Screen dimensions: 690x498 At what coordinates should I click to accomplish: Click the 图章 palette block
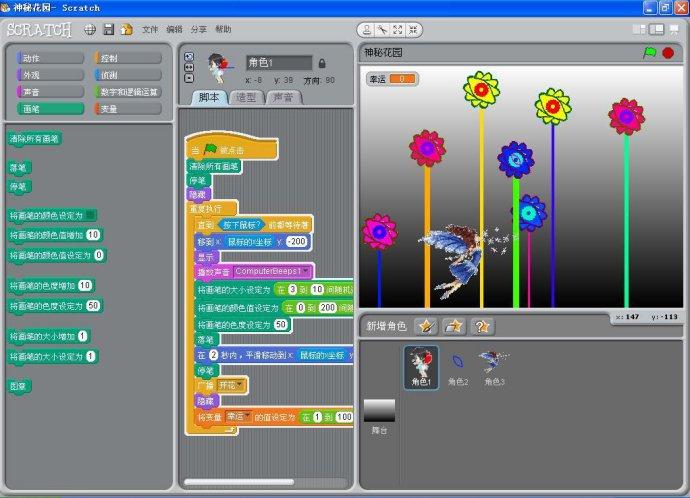click(19, 386)
